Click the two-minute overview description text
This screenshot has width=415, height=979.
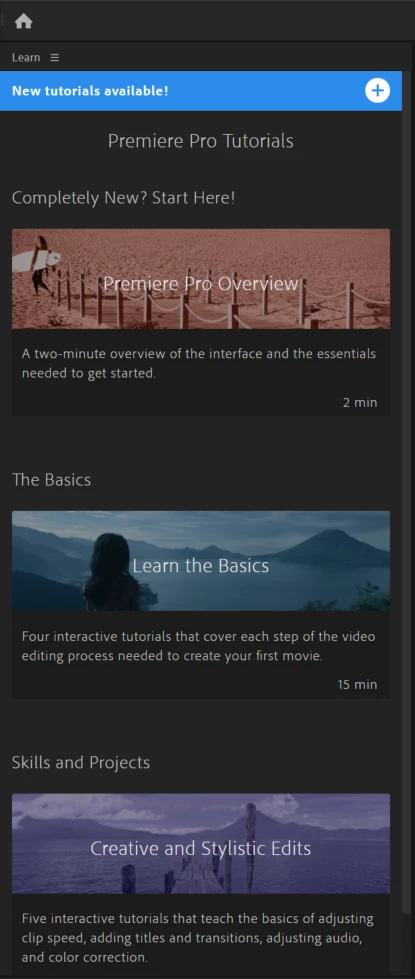click(199, 363)
